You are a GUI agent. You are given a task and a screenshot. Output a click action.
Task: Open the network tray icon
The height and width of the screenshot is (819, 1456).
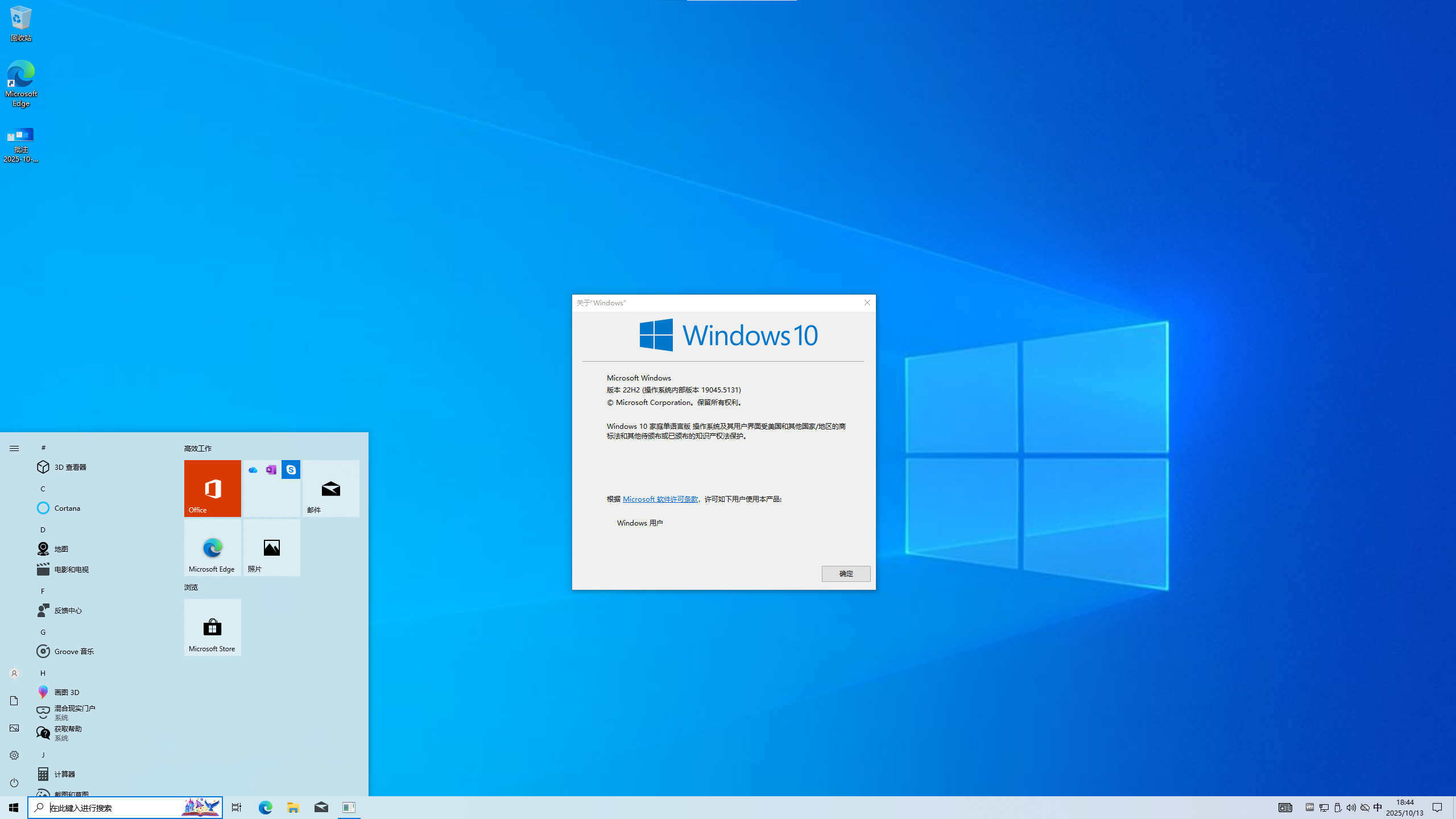pos(1324,808)
